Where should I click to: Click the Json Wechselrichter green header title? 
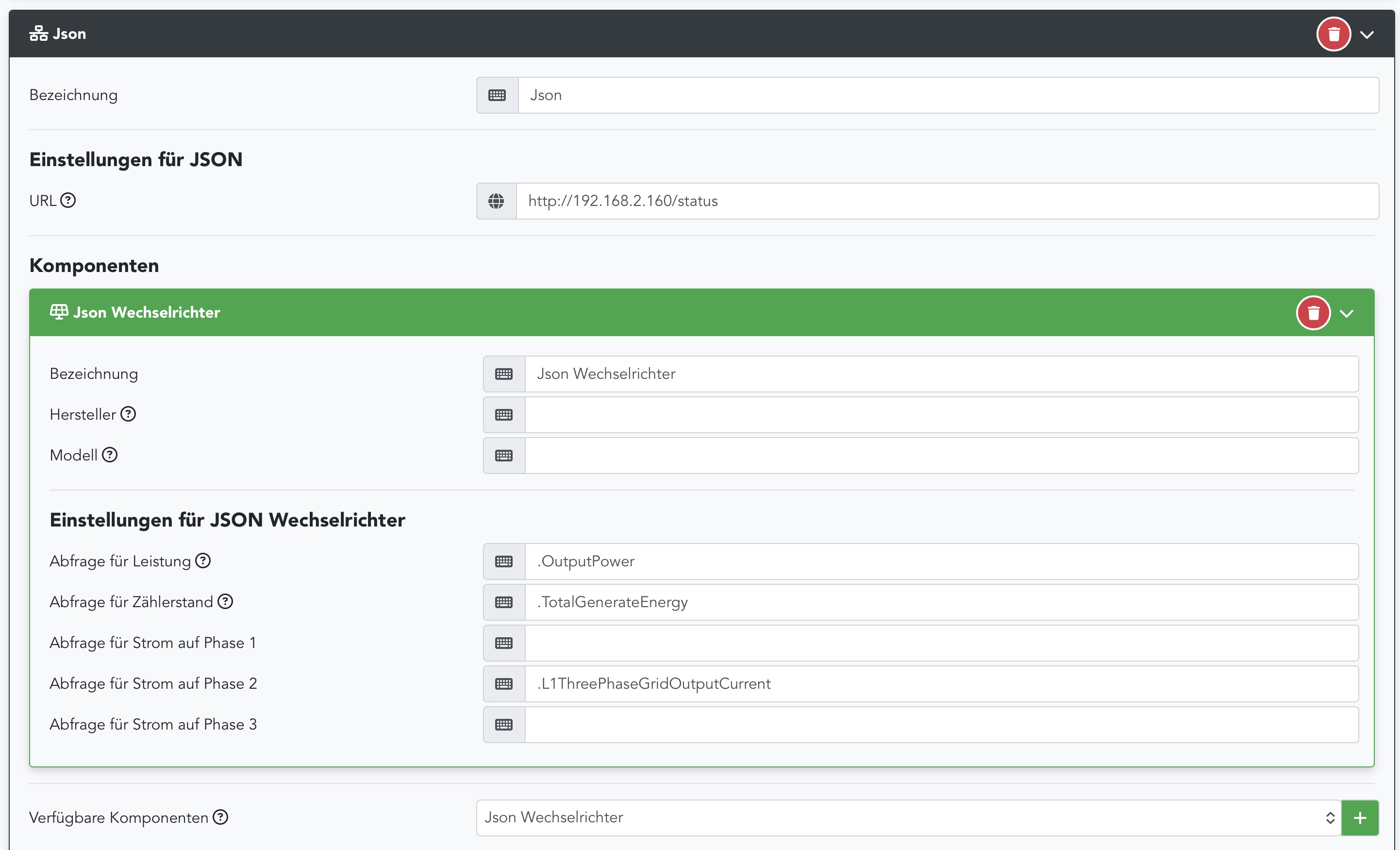[x=146, y=313]
